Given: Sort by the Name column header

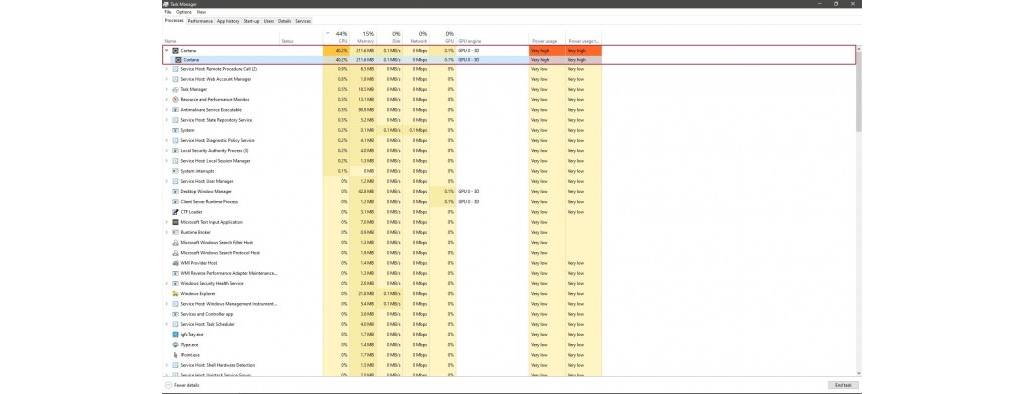Looking at the screenshot, I should click(221, 37).
